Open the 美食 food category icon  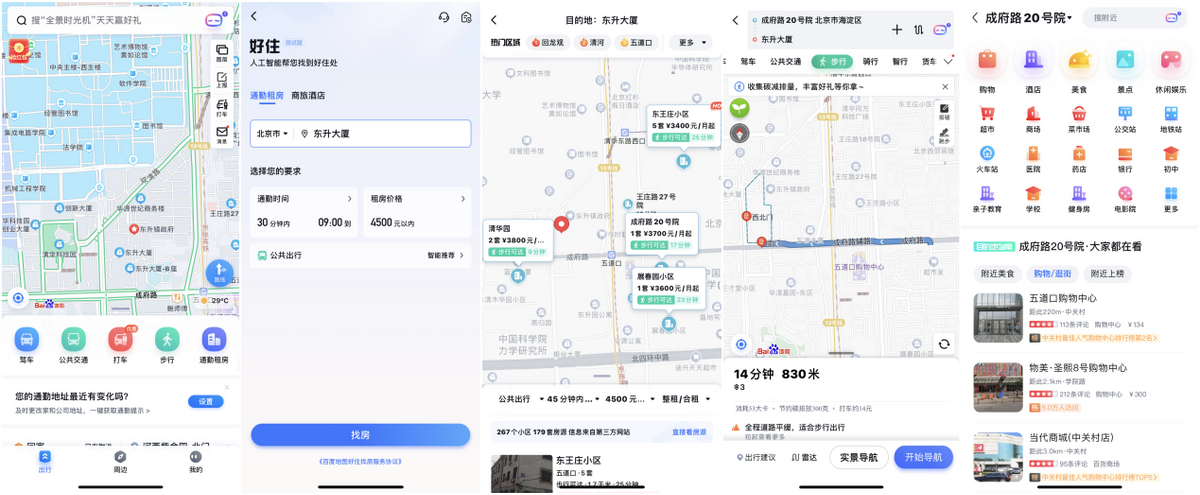[1079, 70]
